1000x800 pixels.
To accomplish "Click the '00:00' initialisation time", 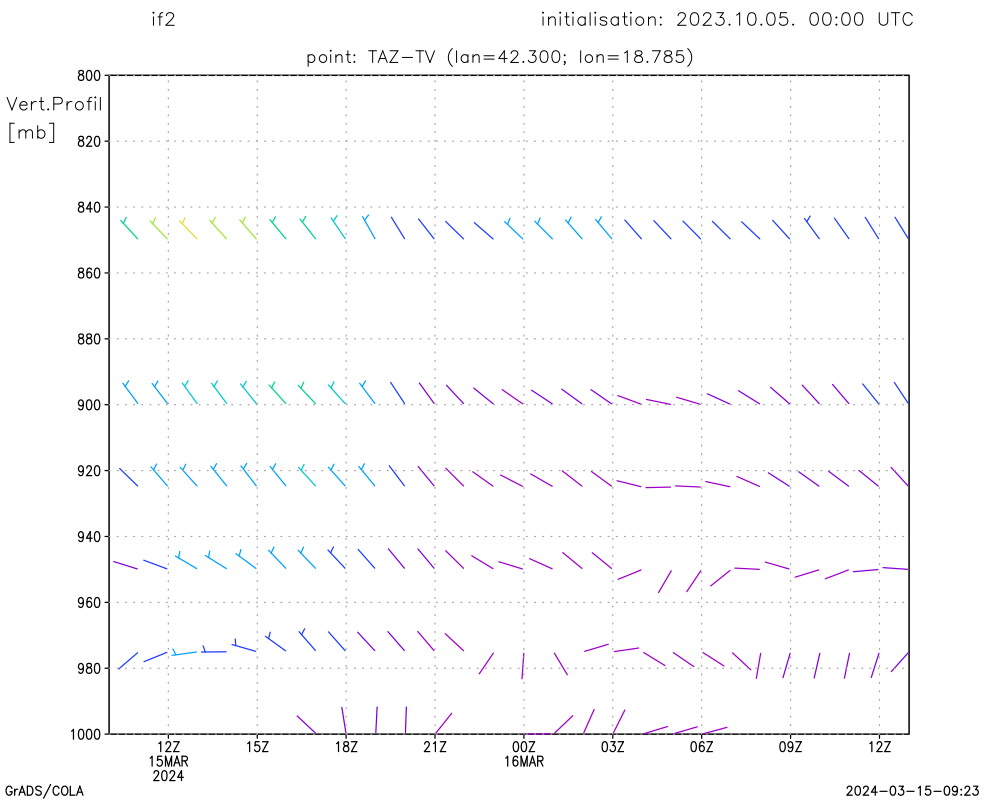I will (836, 20).
